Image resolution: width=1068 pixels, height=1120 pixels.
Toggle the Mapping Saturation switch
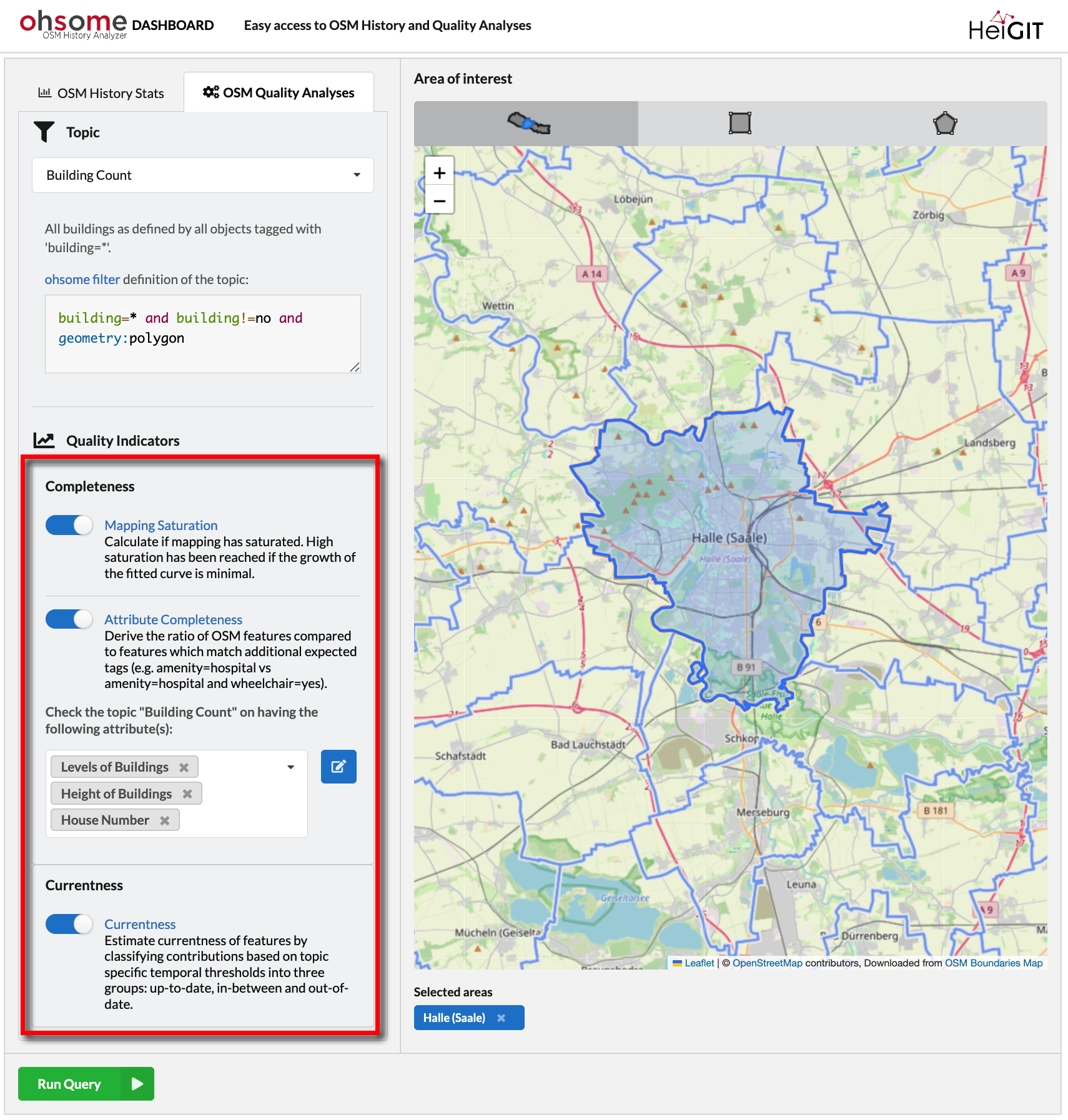(x=69, y=526)
